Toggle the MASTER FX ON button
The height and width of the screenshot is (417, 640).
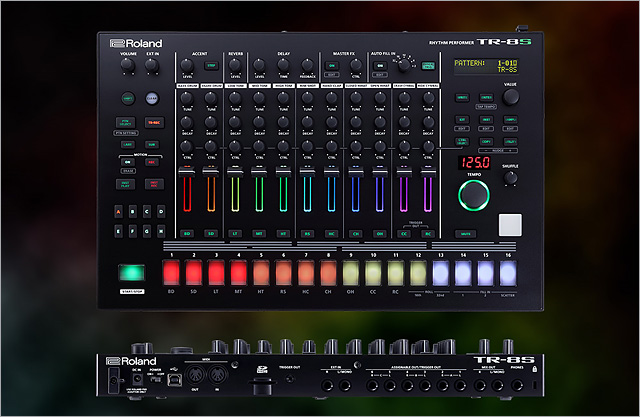(332, 65)
